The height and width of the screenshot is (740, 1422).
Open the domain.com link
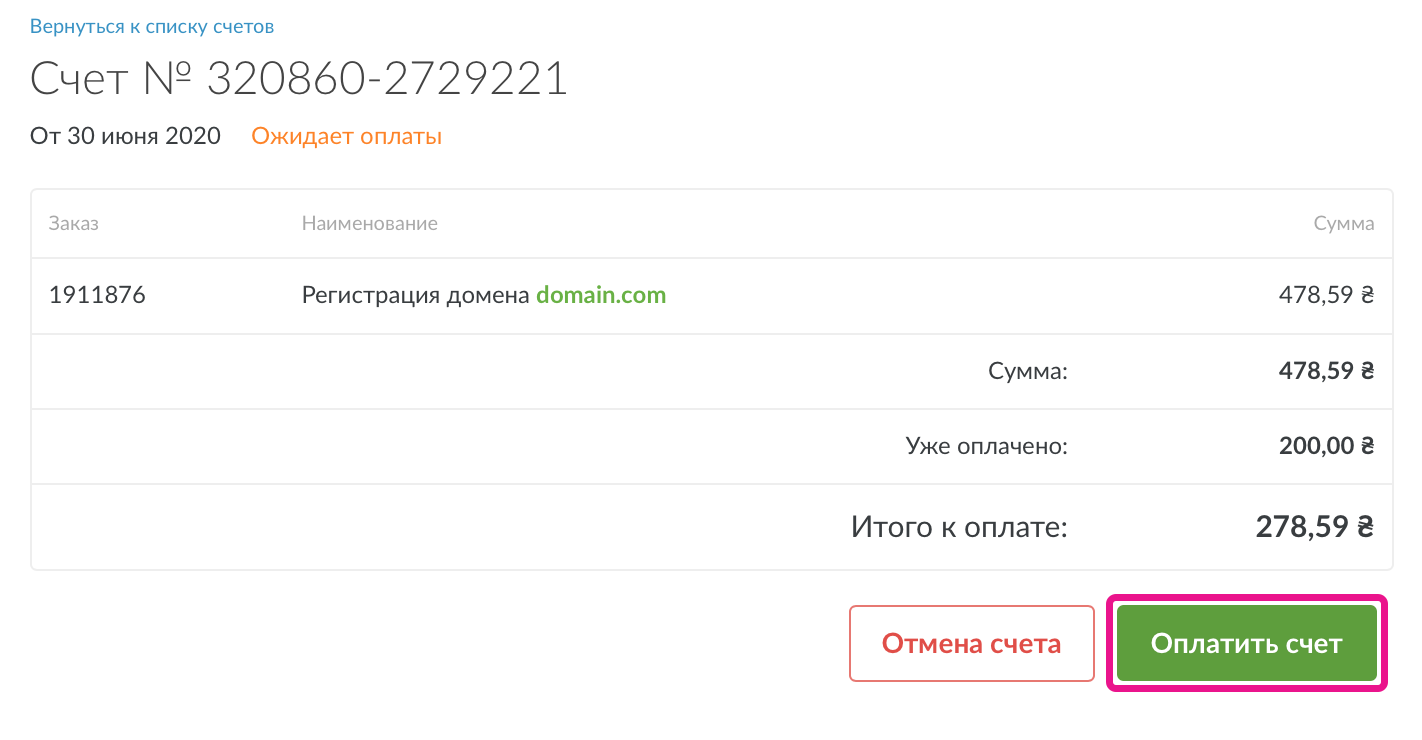point(601,295)
